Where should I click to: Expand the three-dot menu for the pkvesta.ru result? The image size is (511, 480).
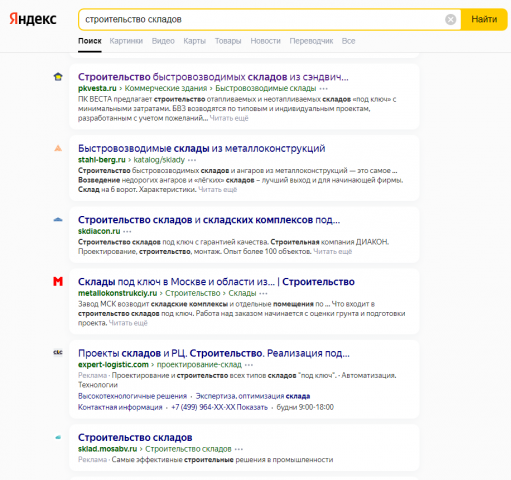323,89
